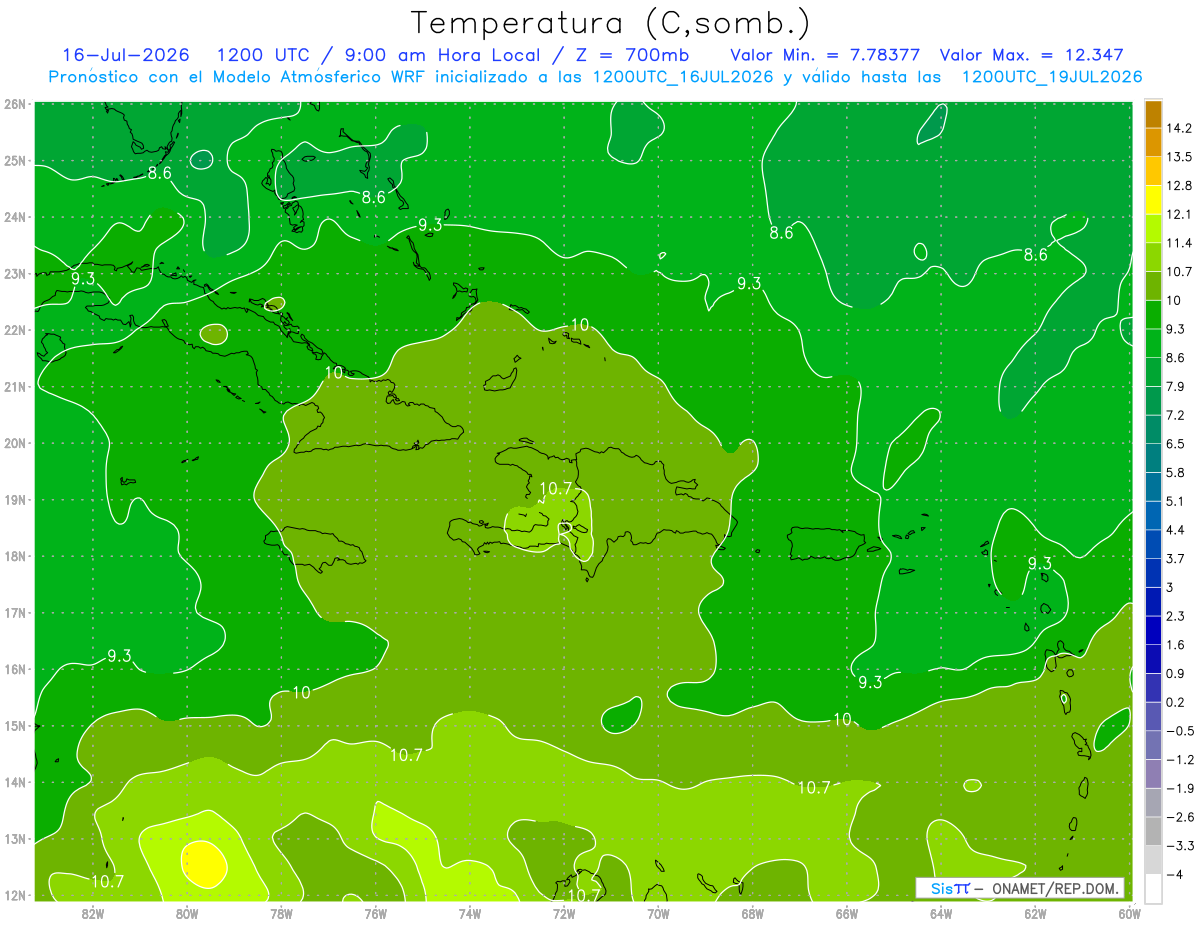Click the 'SisPI' logo text in credit box
The height and width of the screenshot is (927, 1200).
(x=950, y=888)
